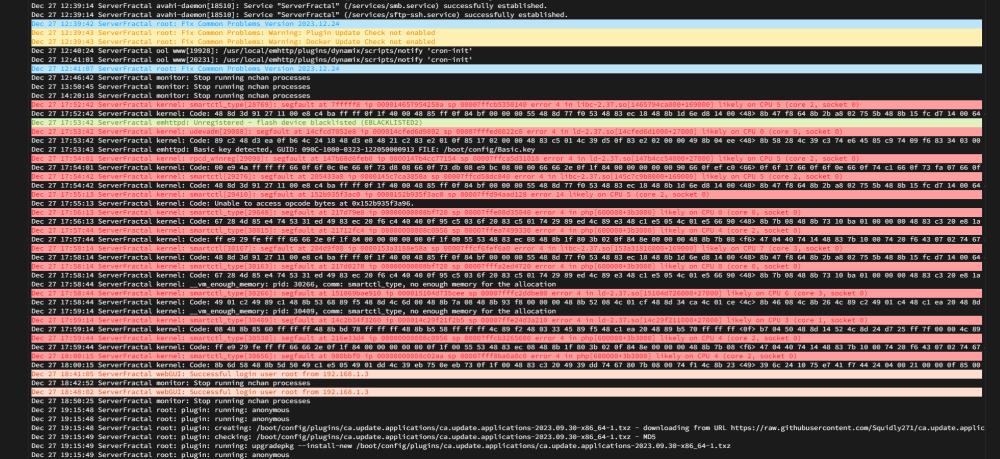This screenshot has width=1000, height=459.
Task: Select the 12:46:42 Stop running nchan processes line
Action: [171, 77]
